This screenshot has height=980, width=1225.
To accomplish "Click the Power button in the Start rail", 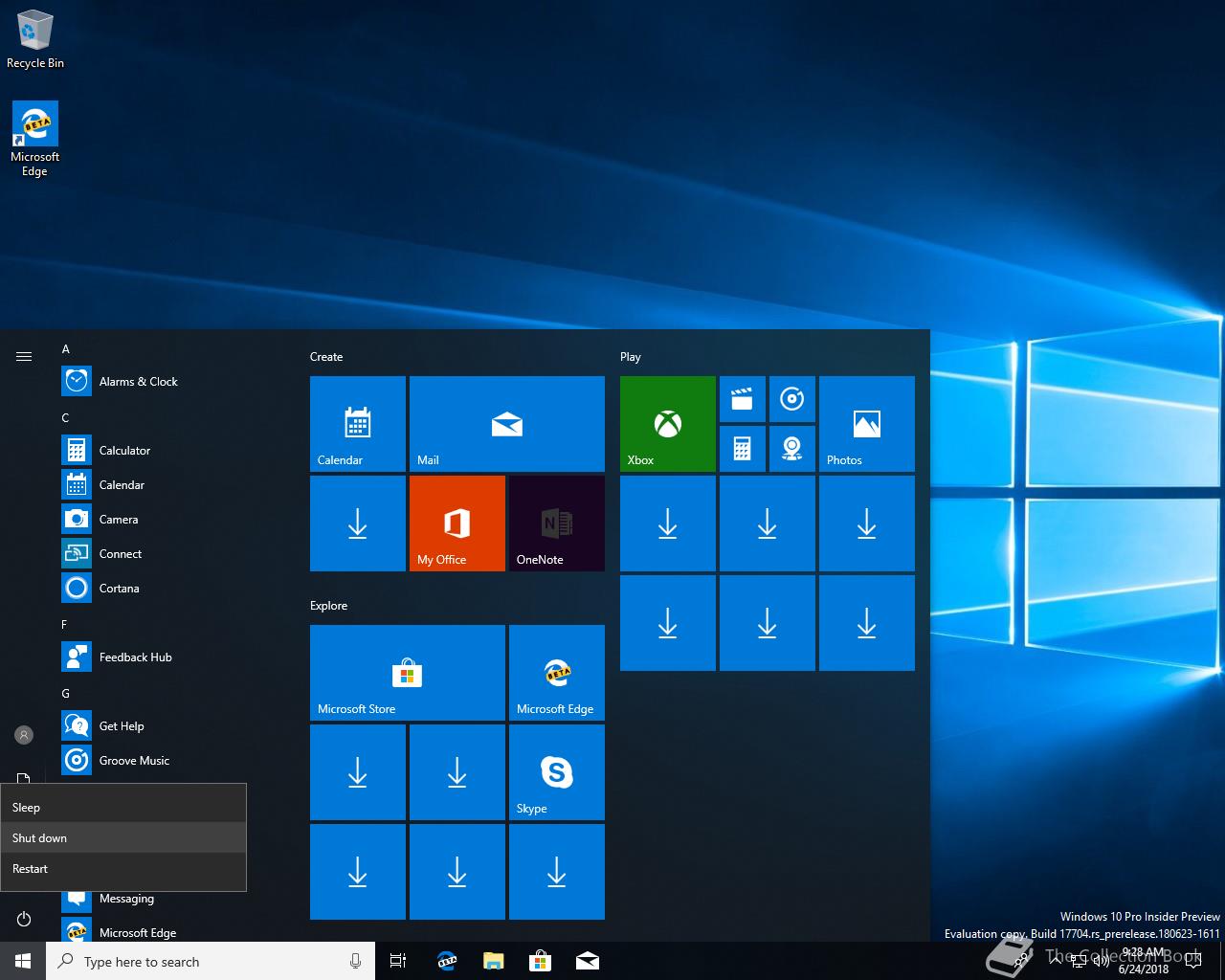I will (24, 919).
